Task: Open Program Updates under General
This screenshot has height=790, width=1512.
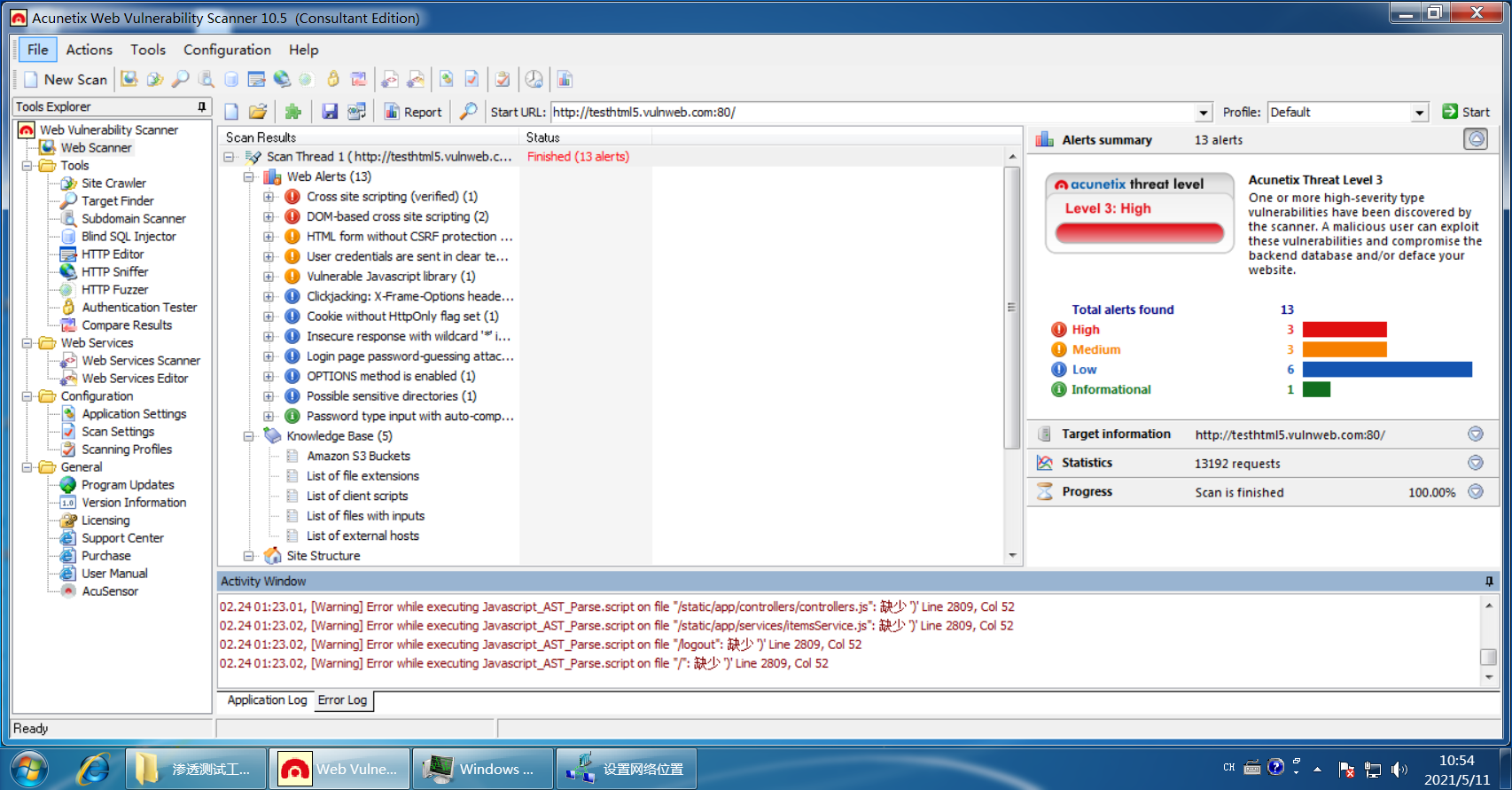Action: 128,485
